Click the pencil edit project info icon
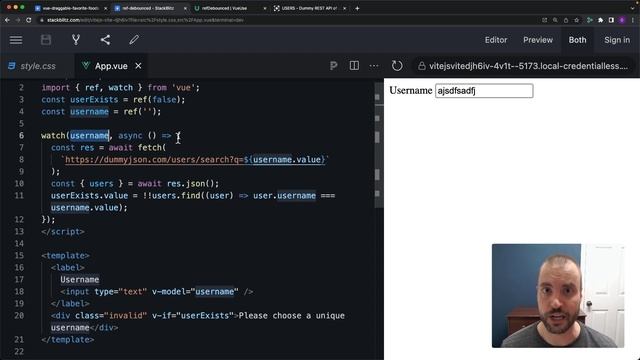Screen dimensions: 640x360 [x=134, y=40]
